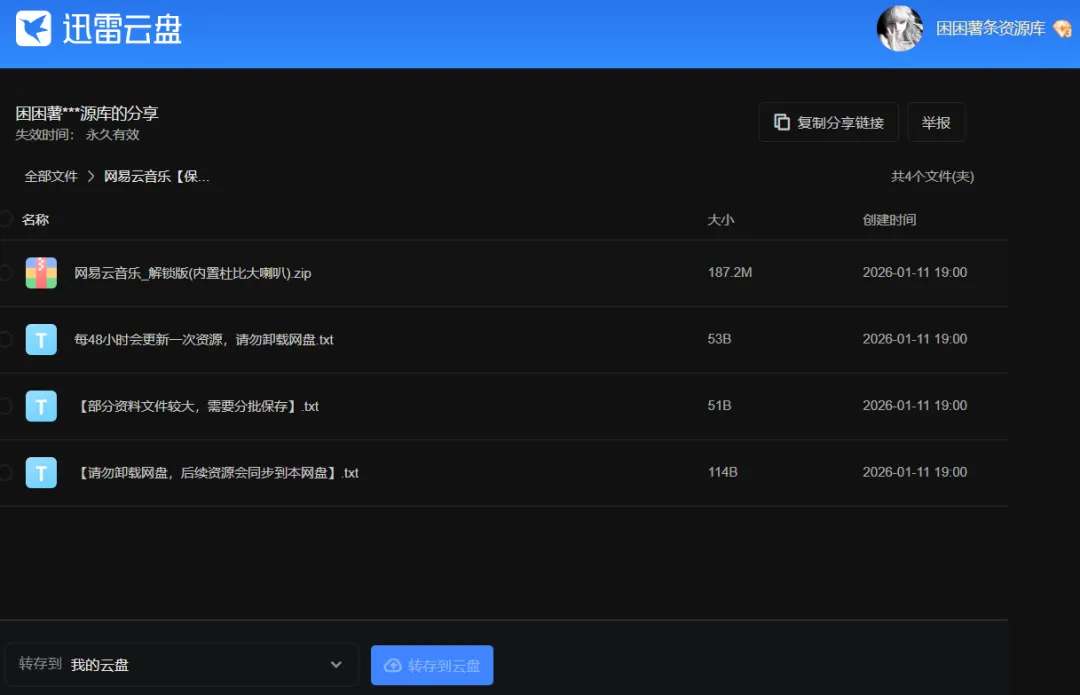This screenshot has width=1080, height=695.
Task: Click 共4个文件(夹) count text
Action: [933, 176]
